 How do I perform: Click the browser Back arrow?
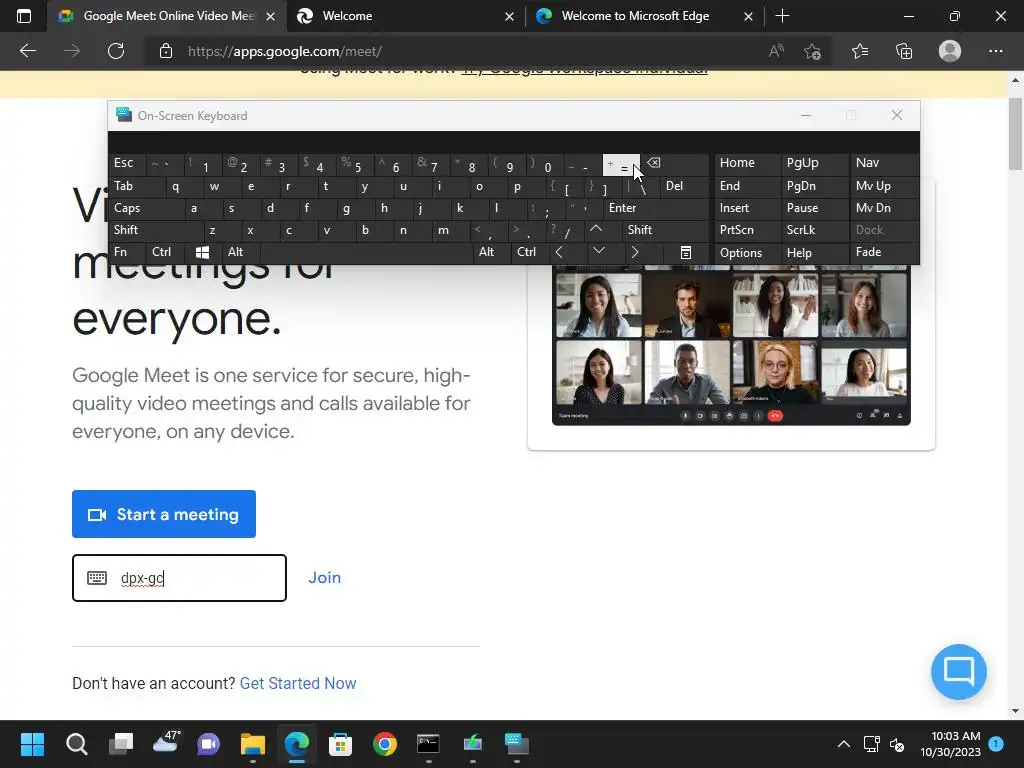pos(27,51)
